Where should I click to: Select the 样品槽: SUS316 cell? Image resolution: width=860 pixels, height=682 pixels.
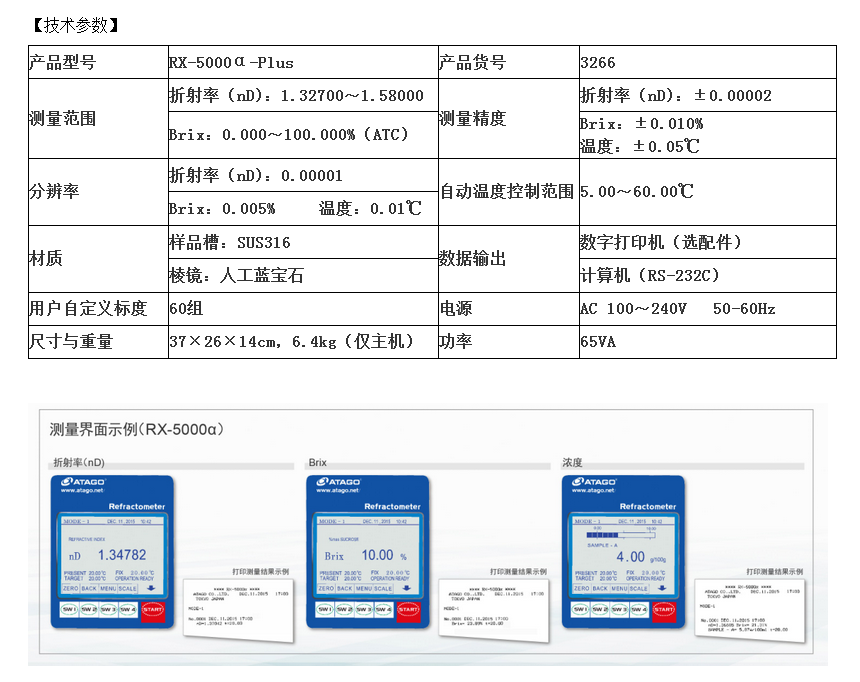(303, 242)
